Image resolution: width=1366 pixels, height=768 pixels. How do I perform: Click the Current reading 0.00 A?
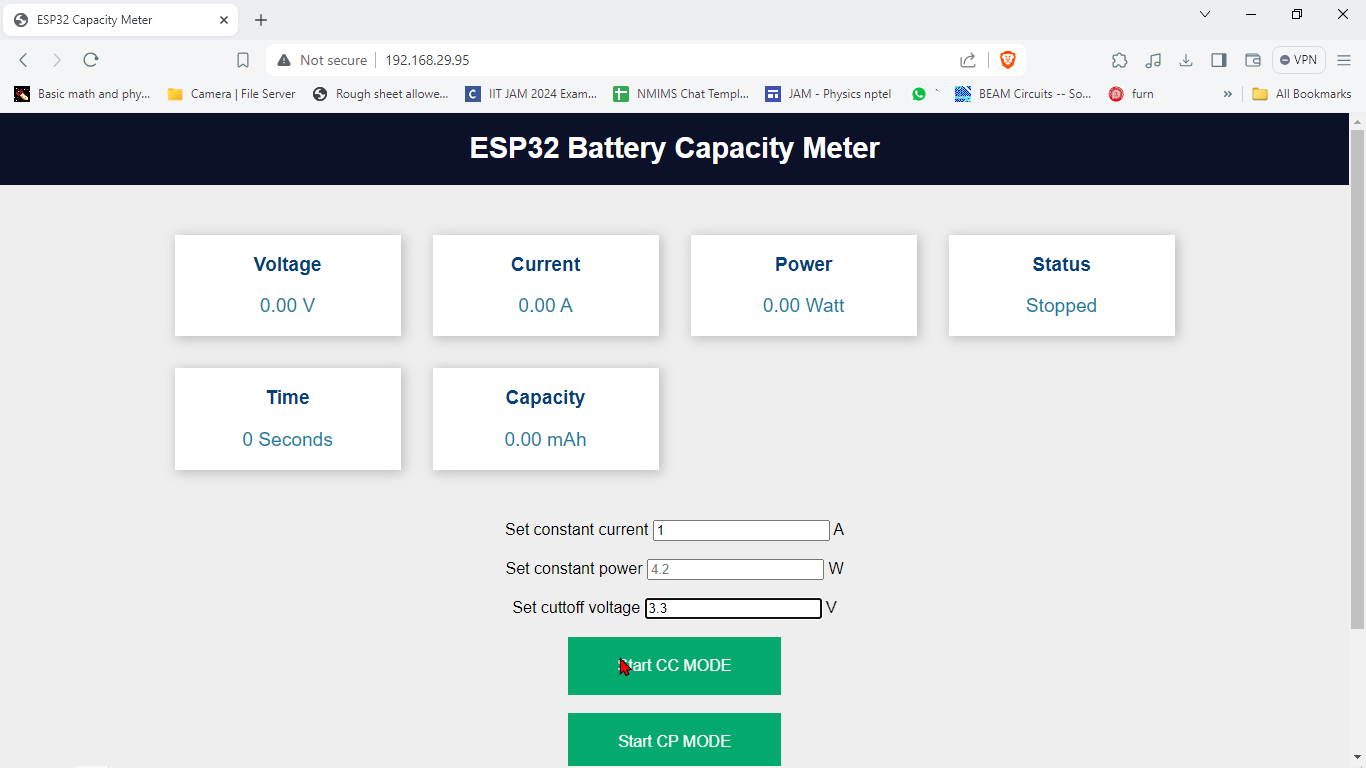coord(546,306)
